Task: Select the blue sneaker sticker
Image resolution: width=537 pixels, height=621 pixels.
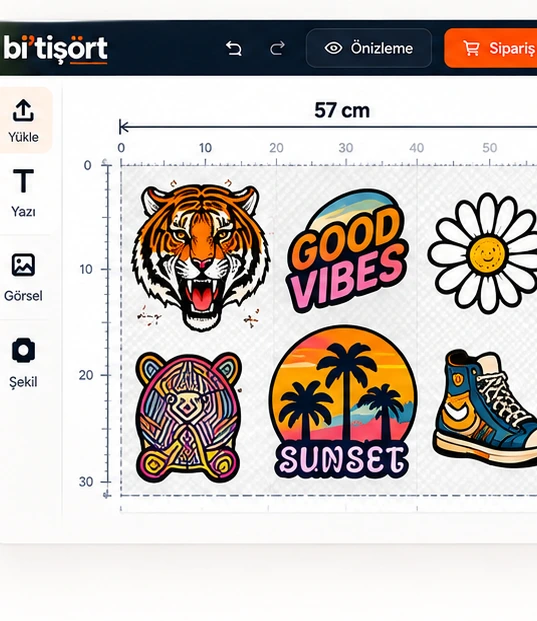Action: tap(486, 408)
